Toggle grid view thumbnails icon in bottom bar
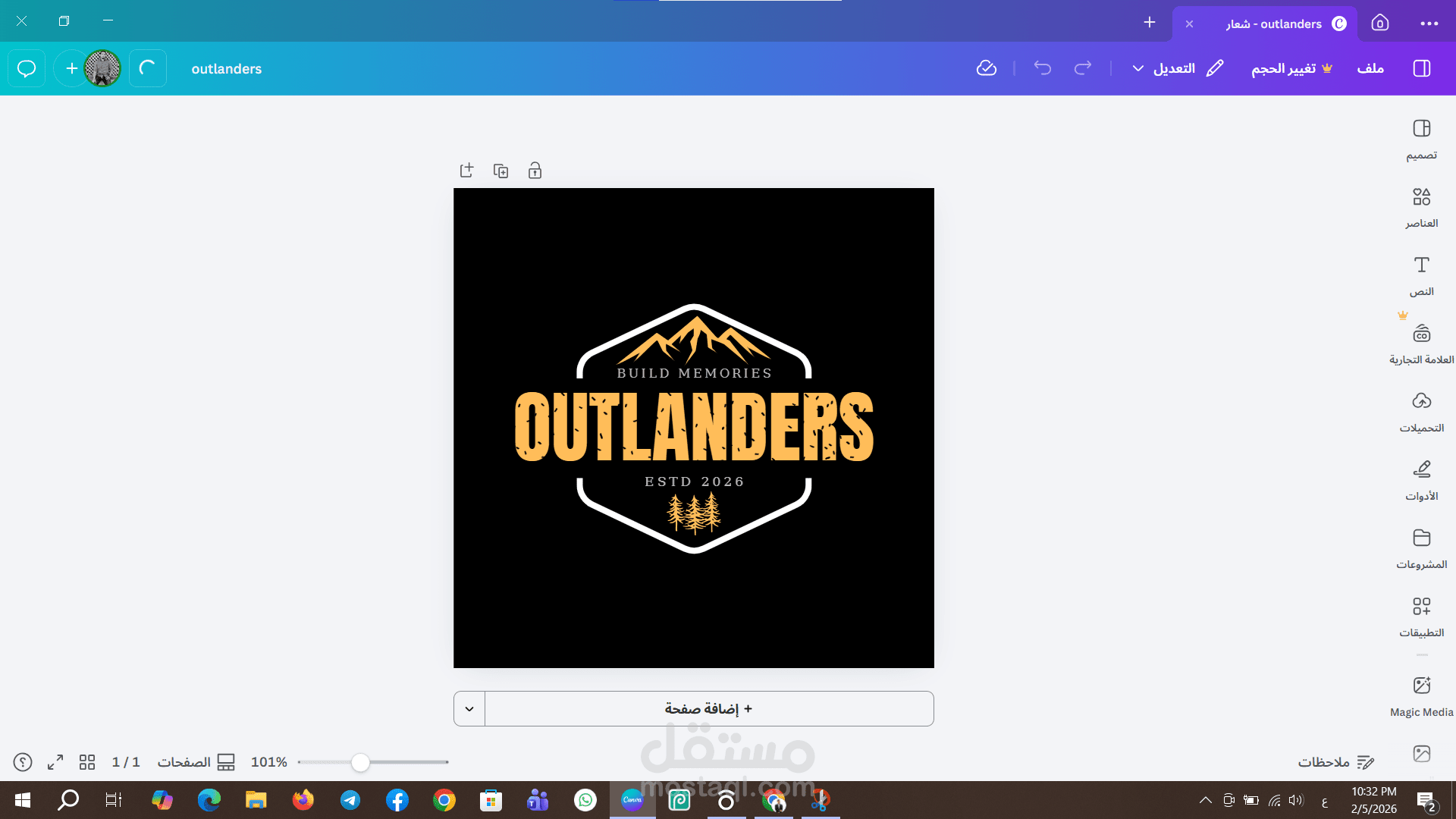 [x=87, y=762]
